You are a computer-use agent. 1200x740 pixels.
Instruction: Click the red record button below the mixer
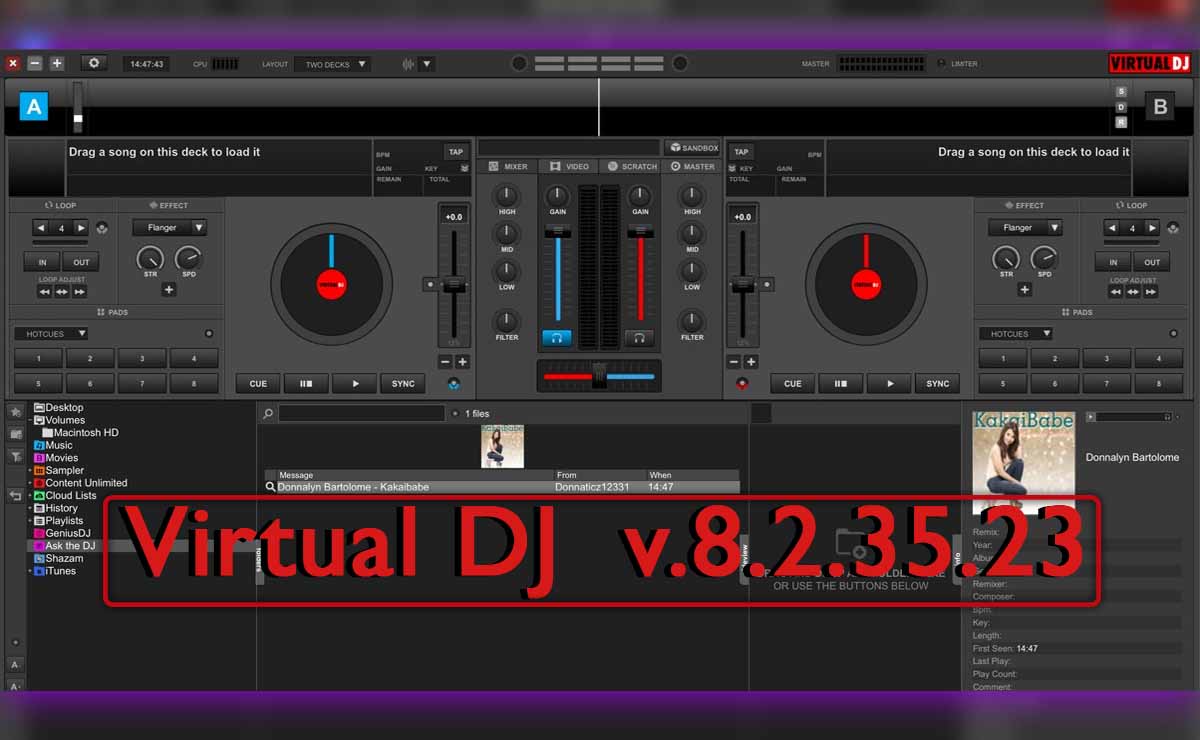click(x=741, y=382)
